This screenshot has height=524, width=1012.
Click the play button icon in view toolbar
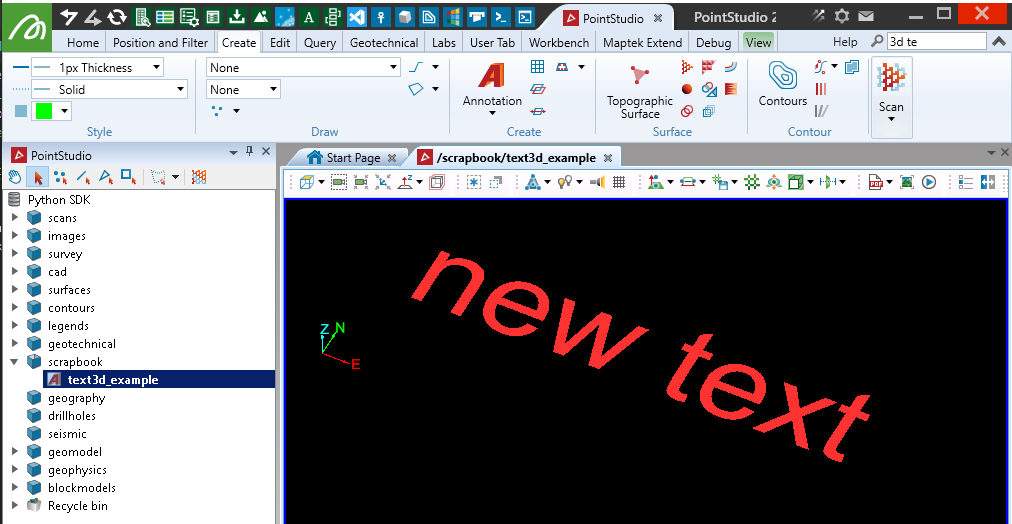929,183
